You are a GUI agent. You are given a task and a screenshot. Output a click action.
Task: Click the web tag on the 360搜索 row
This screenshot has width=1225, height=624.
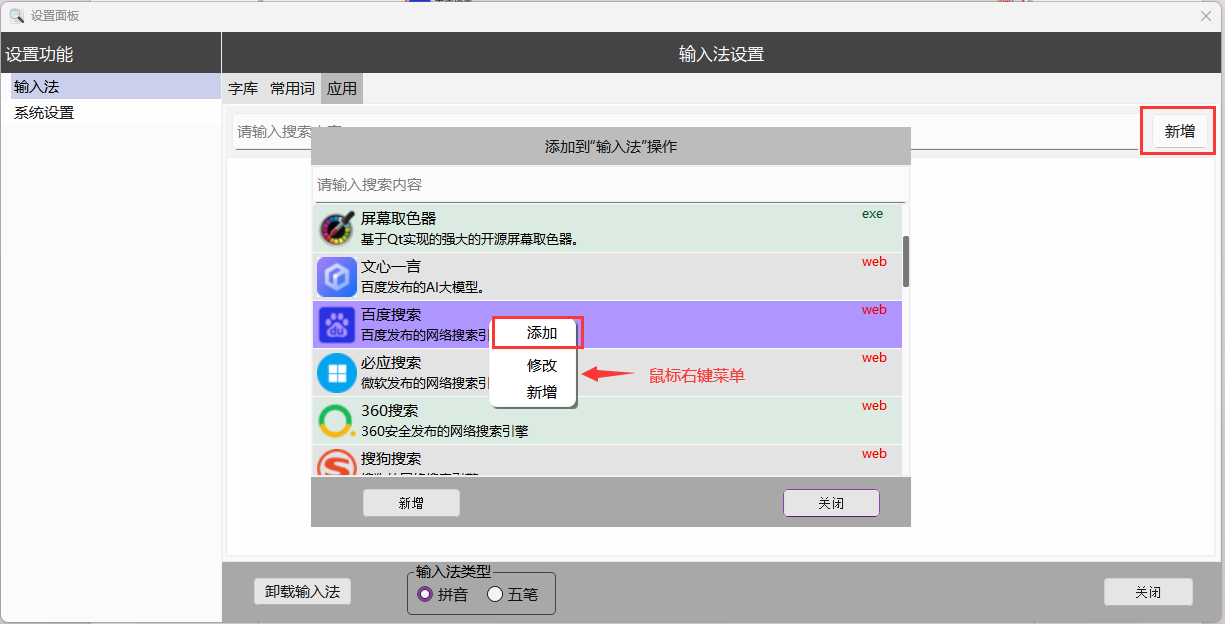tap(874, 406)
